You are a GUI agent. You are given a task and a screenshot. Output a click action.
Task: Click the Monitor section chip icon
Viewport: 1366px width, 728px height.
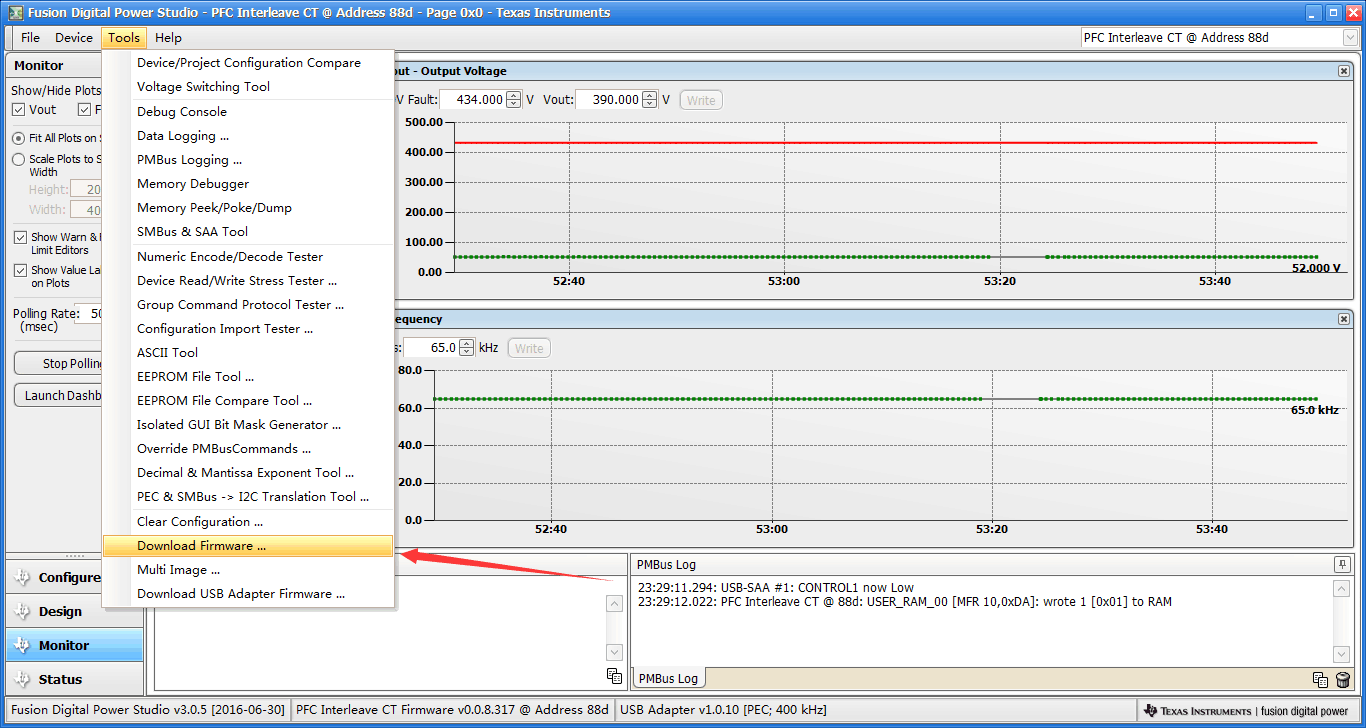(23, 646)
